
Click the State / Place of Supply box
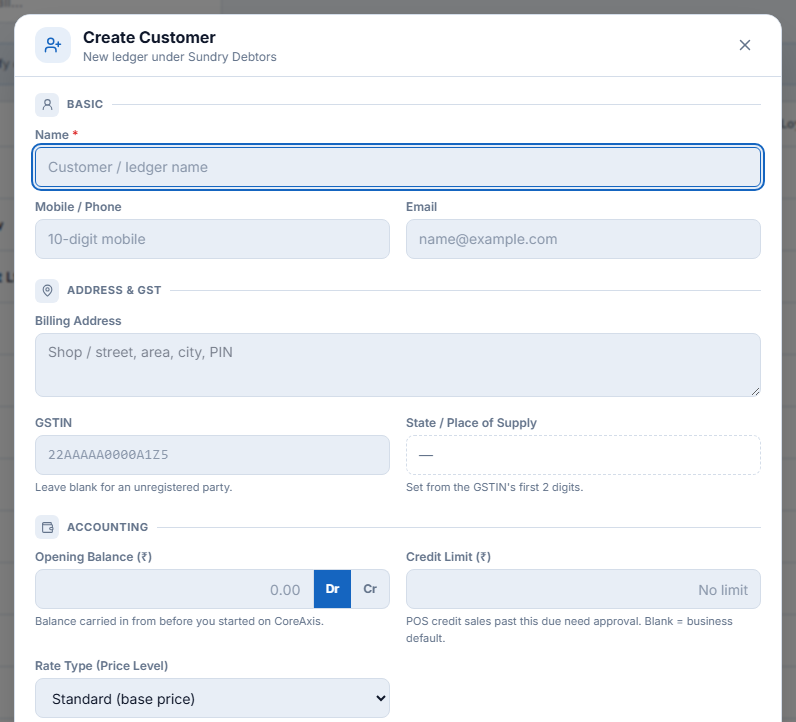tap(583, 454)
